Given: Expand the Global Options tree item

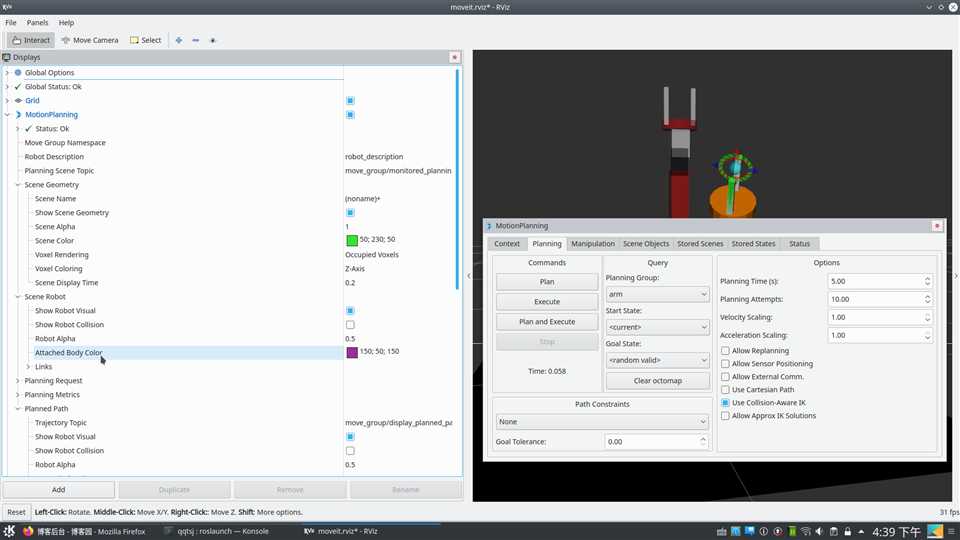Looking at the screenshot, I should [x=7, y=72].
